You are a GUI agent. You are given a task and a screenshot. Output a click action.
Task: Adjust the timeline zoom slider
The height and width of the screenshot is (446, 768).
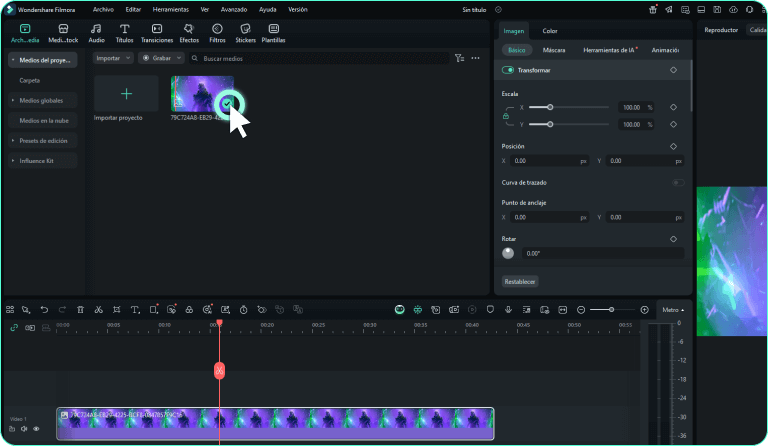click(612, 310)
